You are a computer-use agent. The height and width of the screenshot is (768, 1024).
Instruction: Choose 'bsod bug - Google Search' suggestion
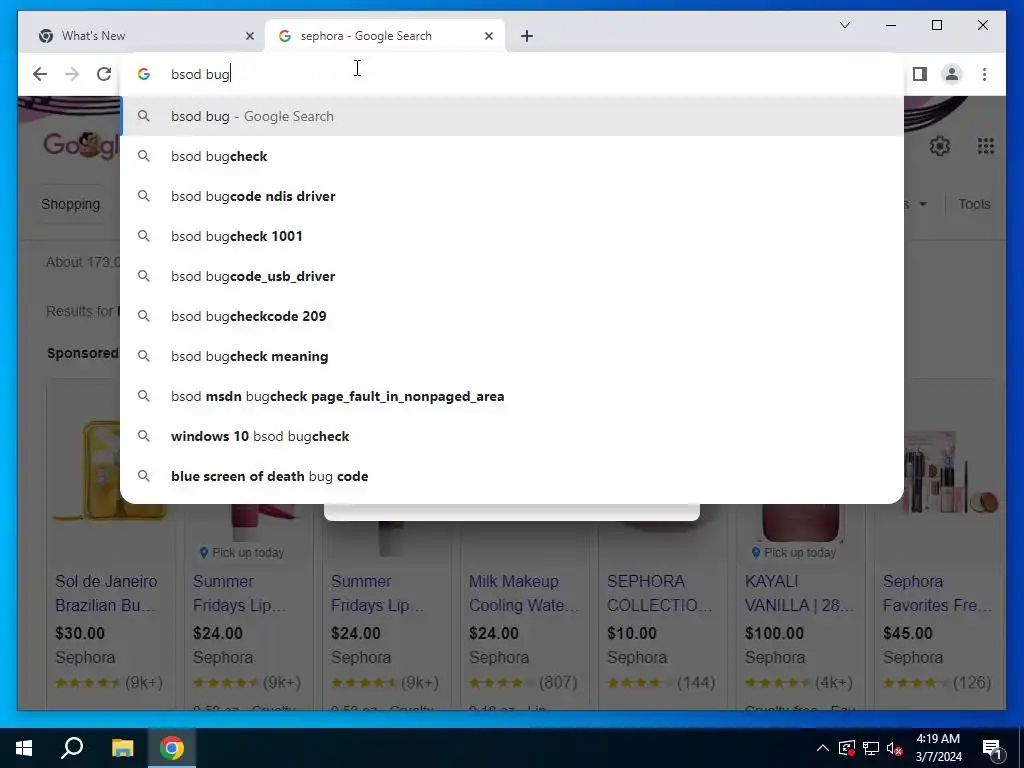(513, 116)
